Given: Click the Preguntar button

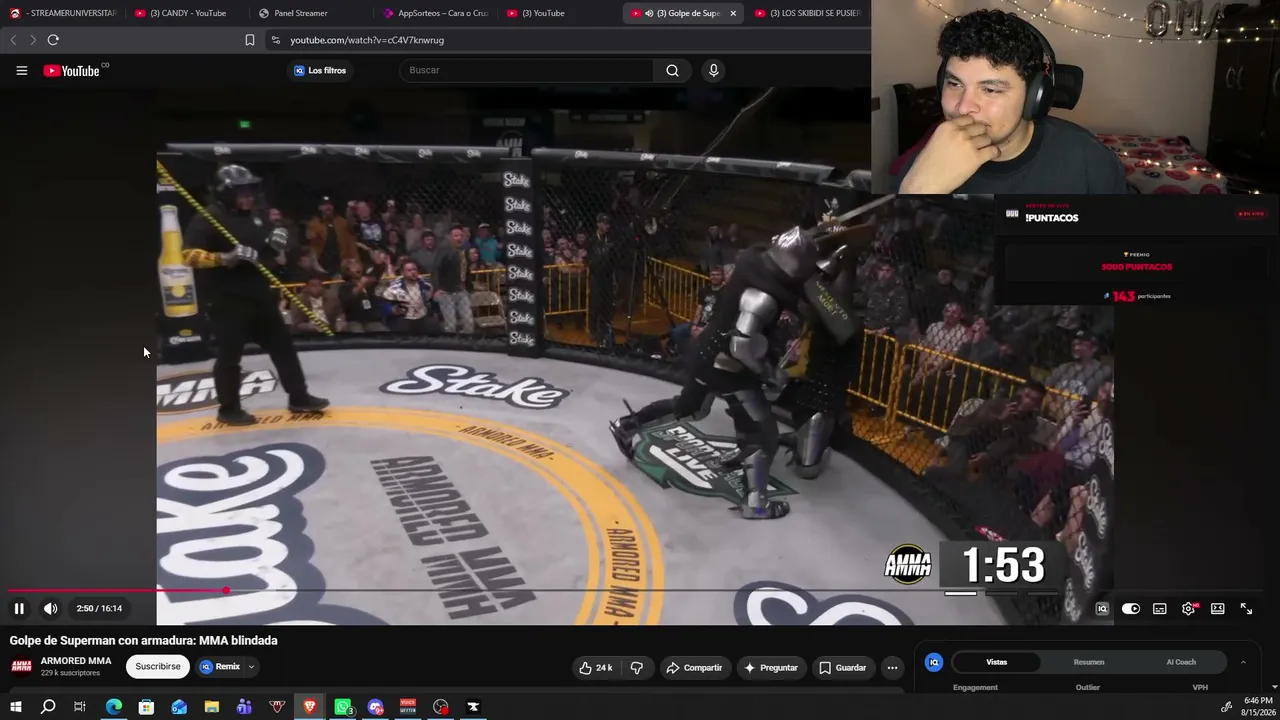Looking at the screenshot, I should point(770,668).
